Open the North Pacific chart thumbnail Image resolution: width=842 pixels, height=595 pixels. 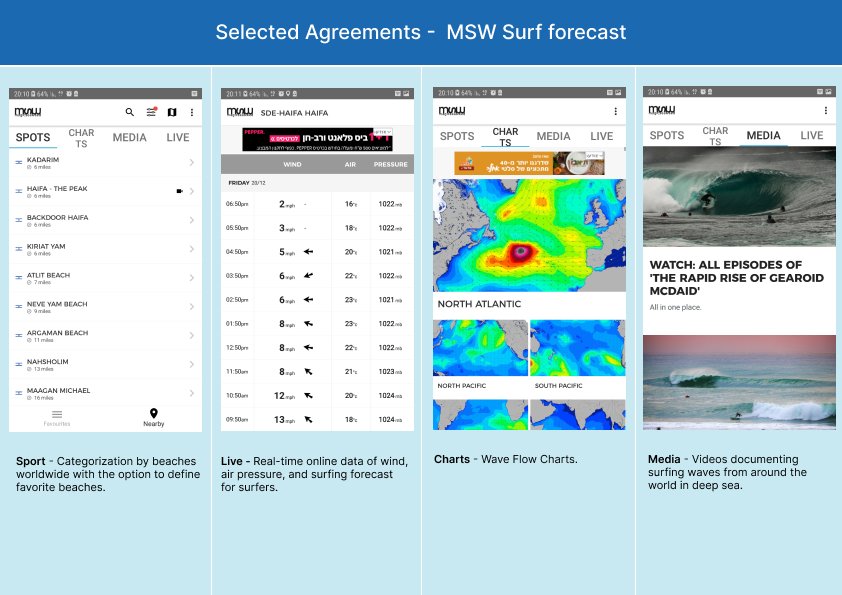coord(480,348)
